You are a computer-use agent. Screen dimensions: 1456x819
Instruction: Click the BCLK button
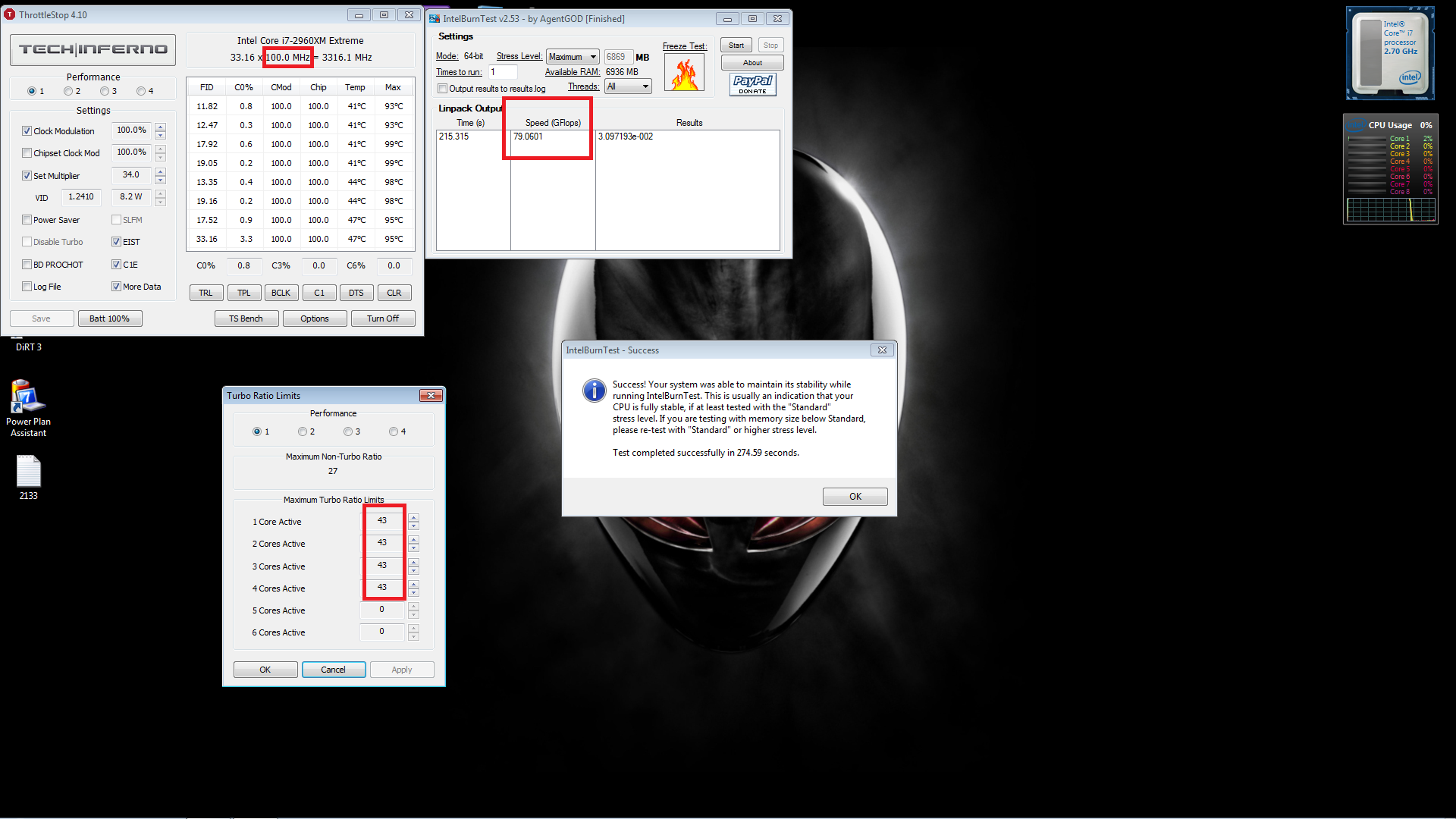pos(281,293)
